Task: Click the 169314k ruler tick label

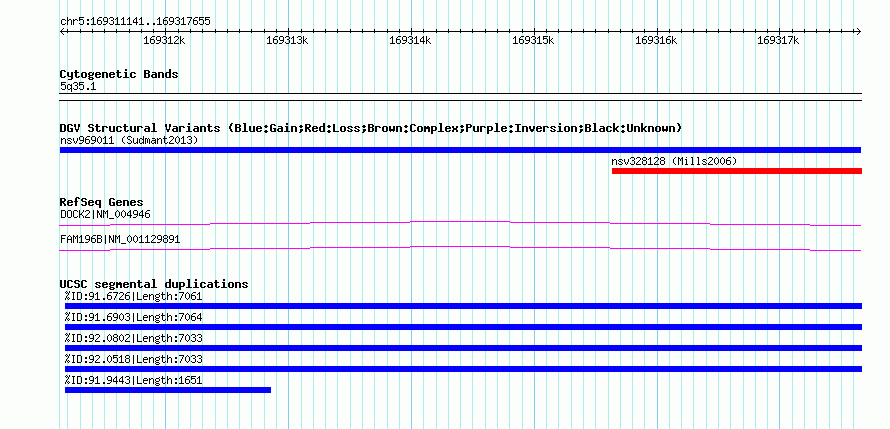Action: tap(410, 40)
